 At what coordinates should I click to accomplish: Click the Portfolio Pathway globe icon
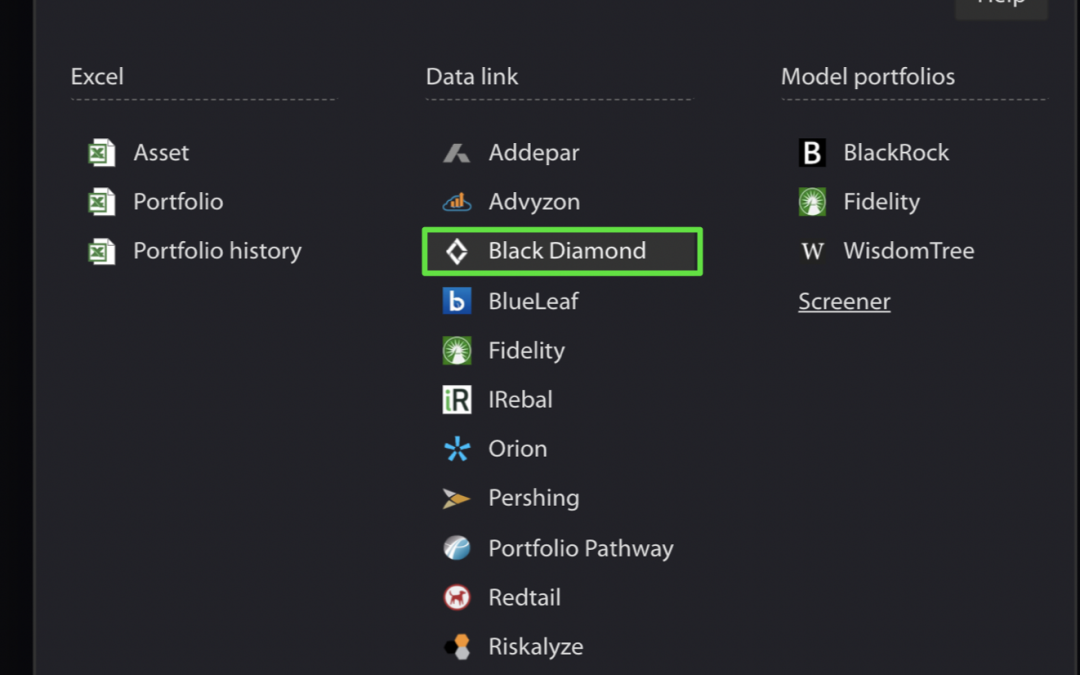point(457,548)
